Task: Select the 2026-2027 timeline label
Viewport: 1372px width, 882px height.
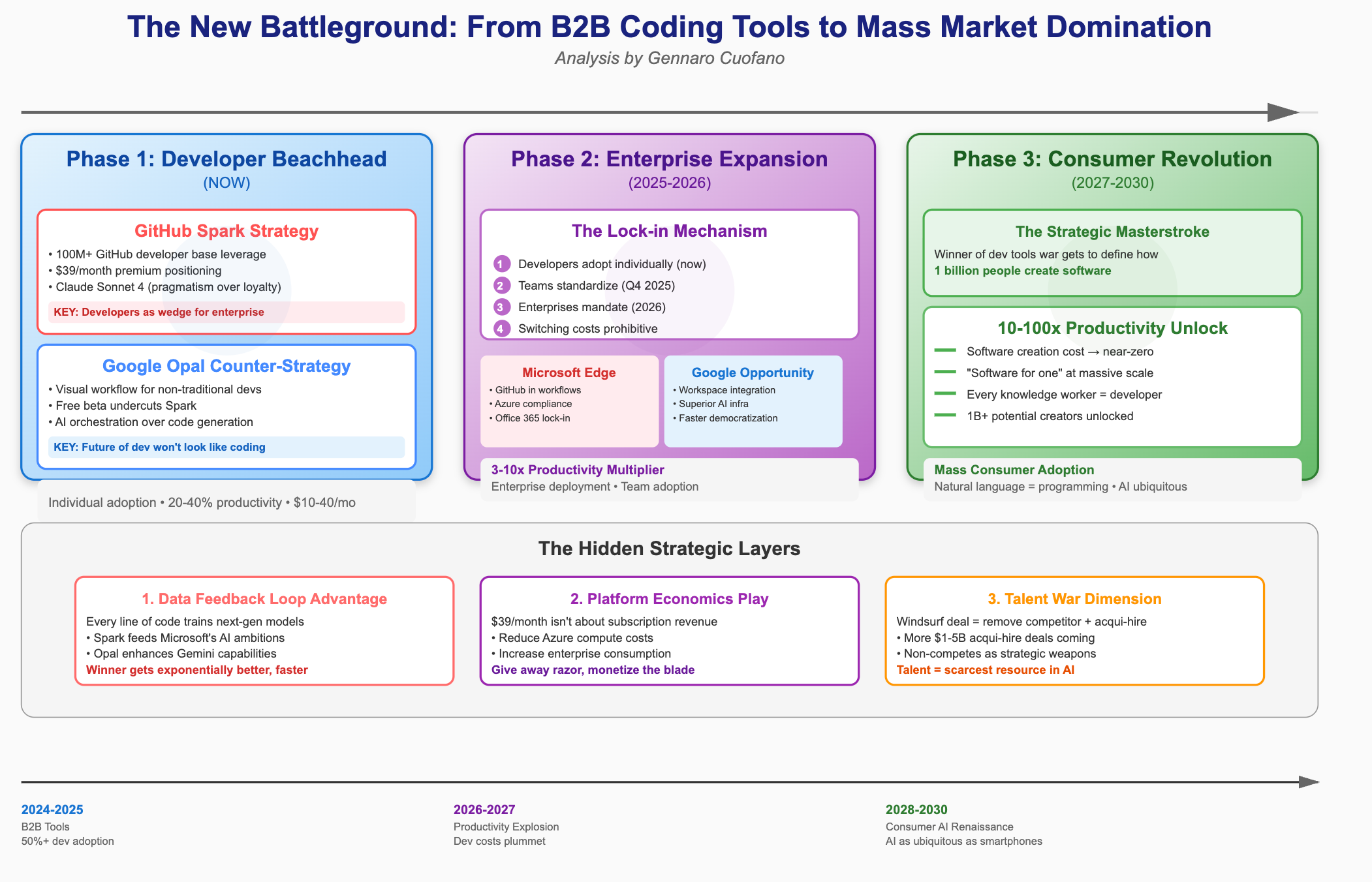Action: [x=484, y=810]
